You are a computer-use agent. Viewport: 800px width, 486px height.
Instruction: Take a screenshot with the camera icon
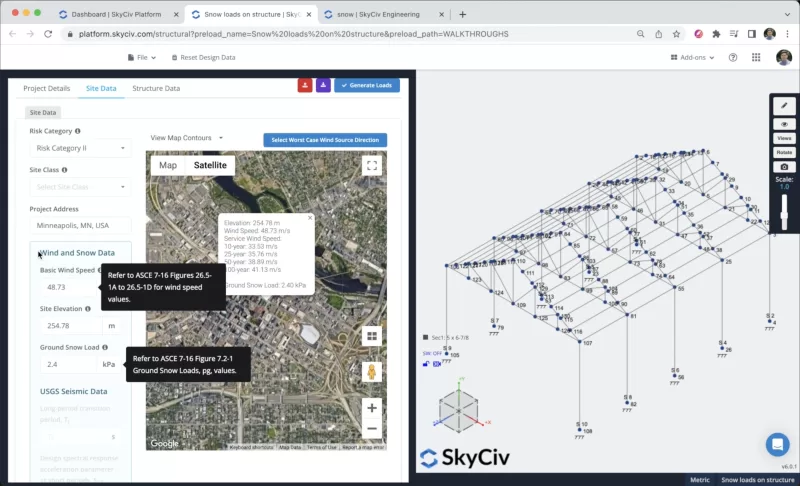(x=784, y=167)
